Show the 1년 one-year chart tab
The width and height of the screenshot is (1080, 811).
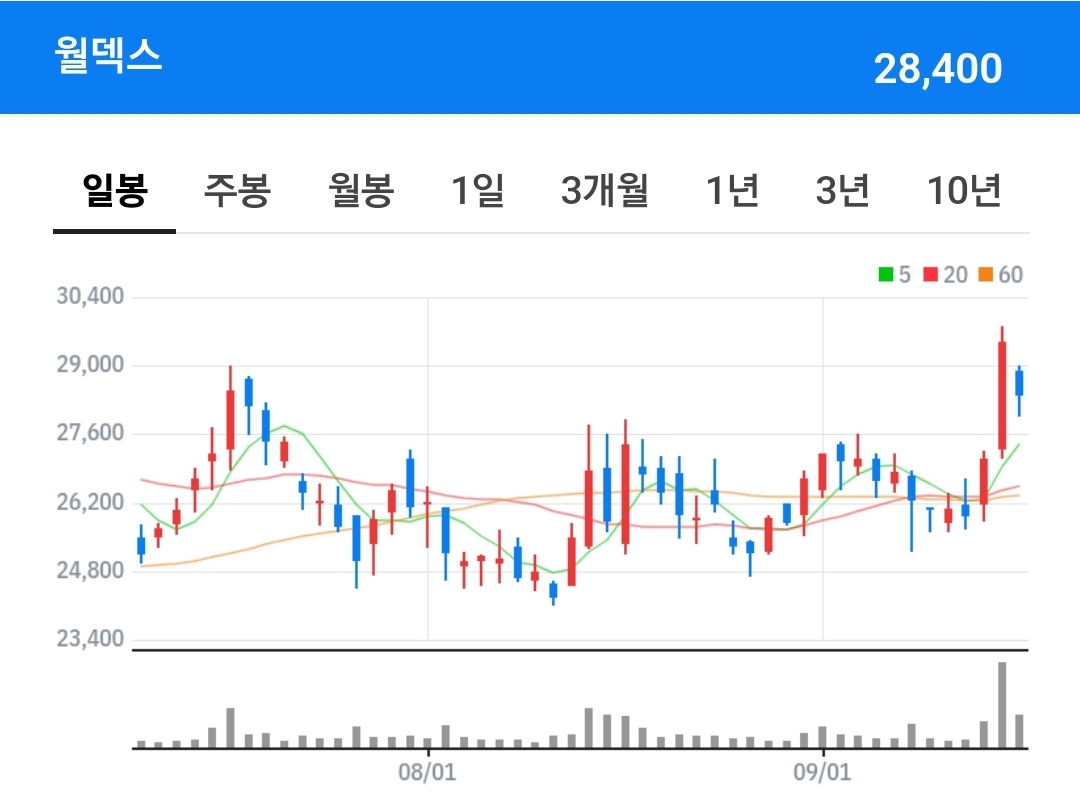[732, 190]
